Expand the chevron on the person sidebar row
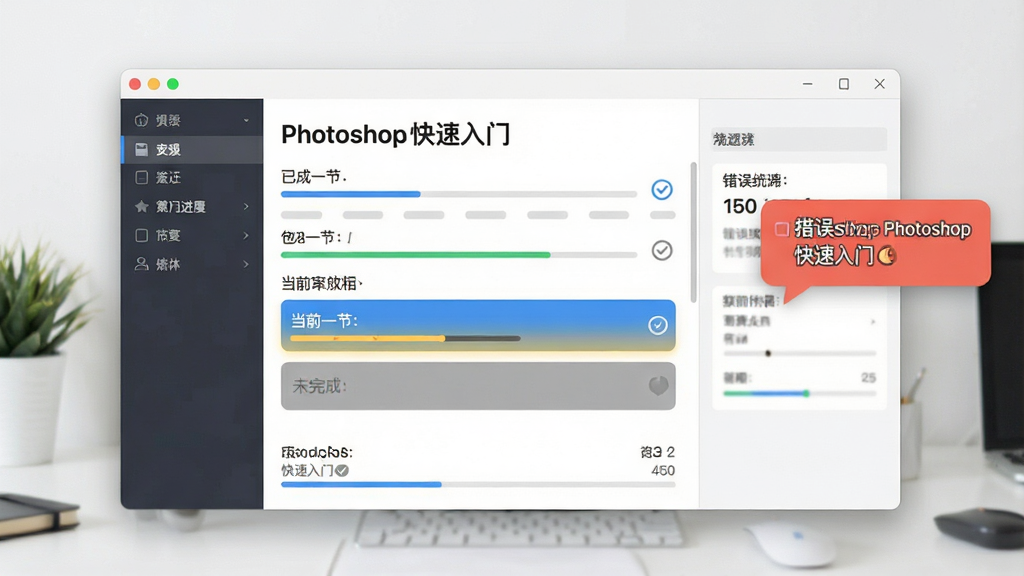The width and height of the screenshot is (1024, 576). click(246, 264)
